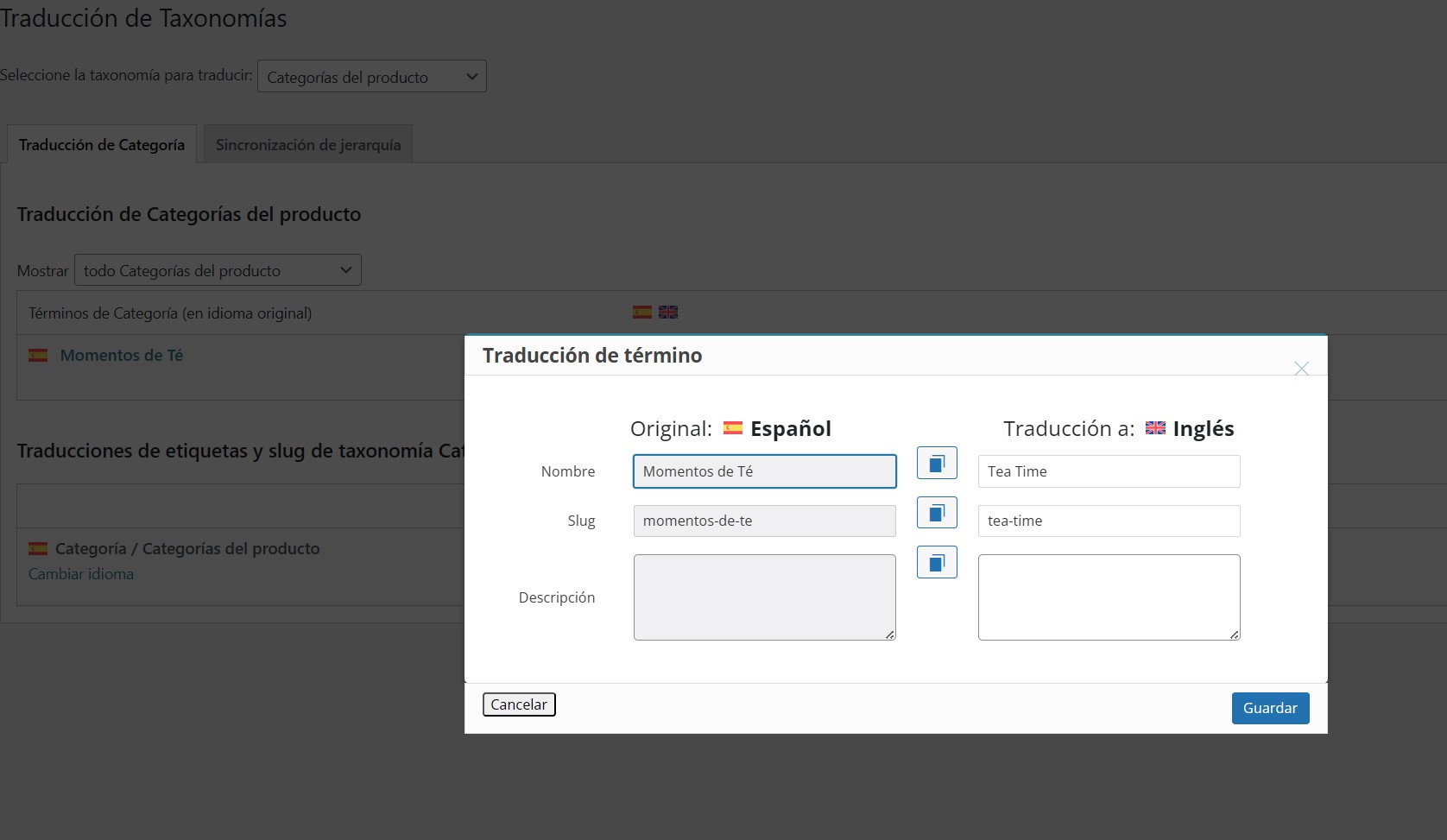Click the English slug field tea-time

click(1109, 521)
